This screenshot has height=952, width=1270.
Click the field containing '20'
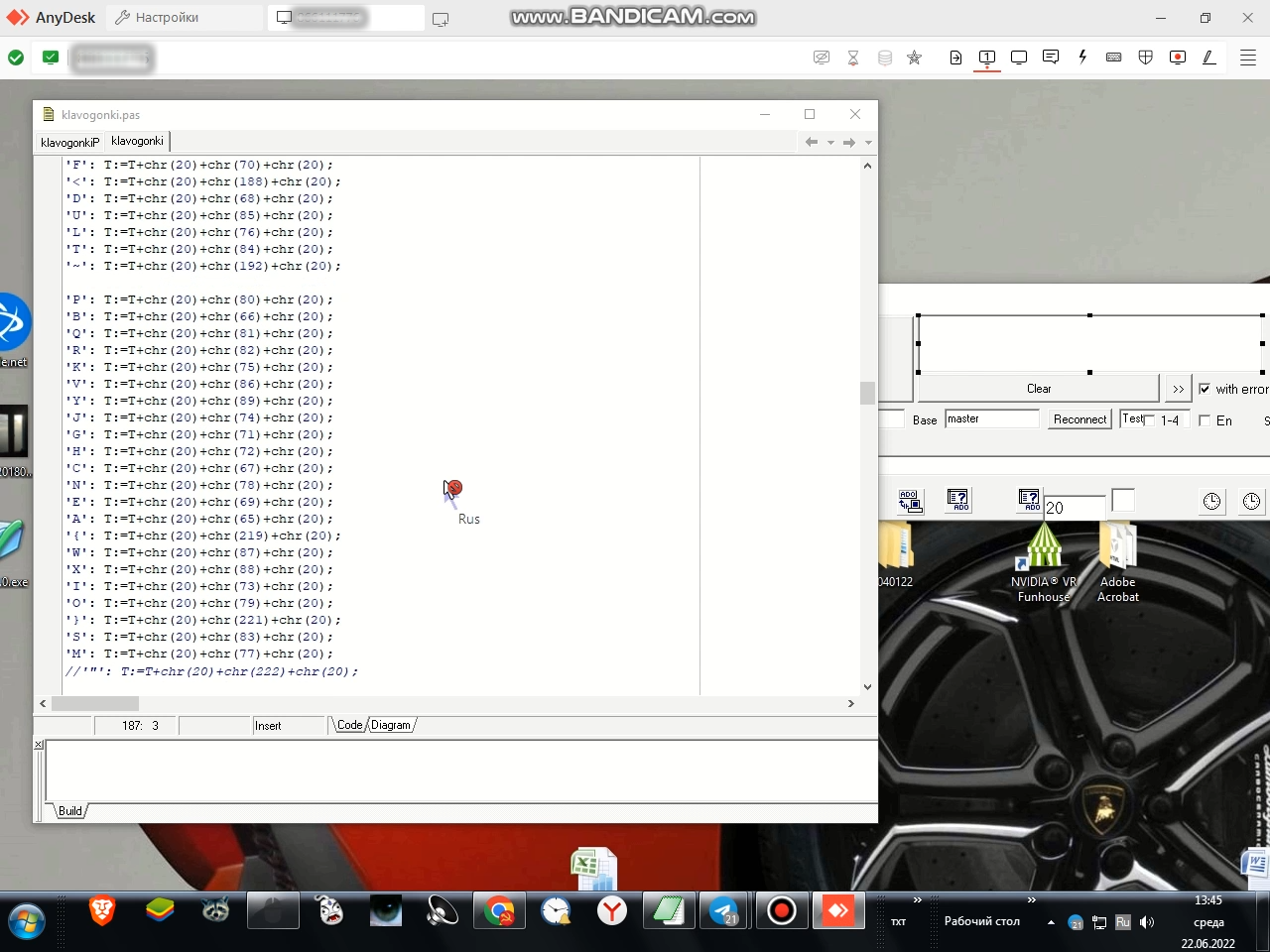(x=1075, y=508)
